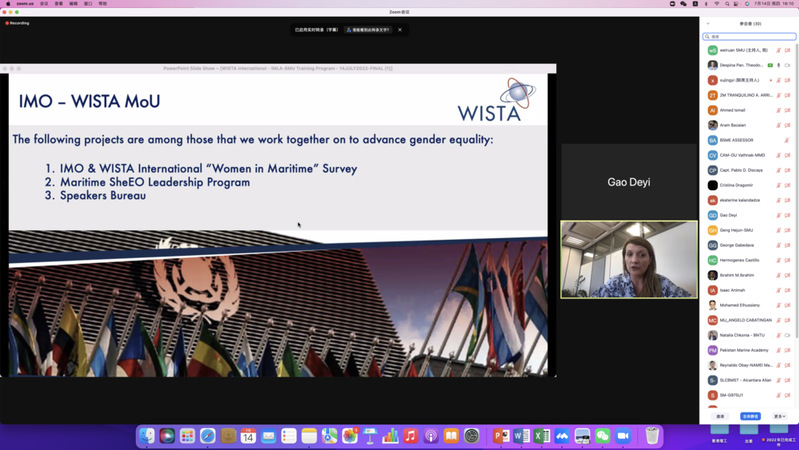Open the Apple menu
Screen dimensions: 799x450
(x=8, y=4)
